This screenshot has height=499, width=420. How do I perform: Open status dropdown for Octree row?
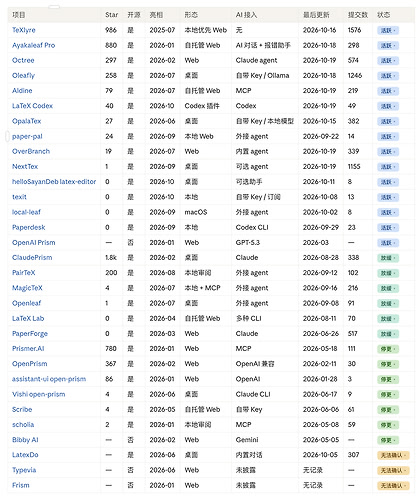[388, 61]
